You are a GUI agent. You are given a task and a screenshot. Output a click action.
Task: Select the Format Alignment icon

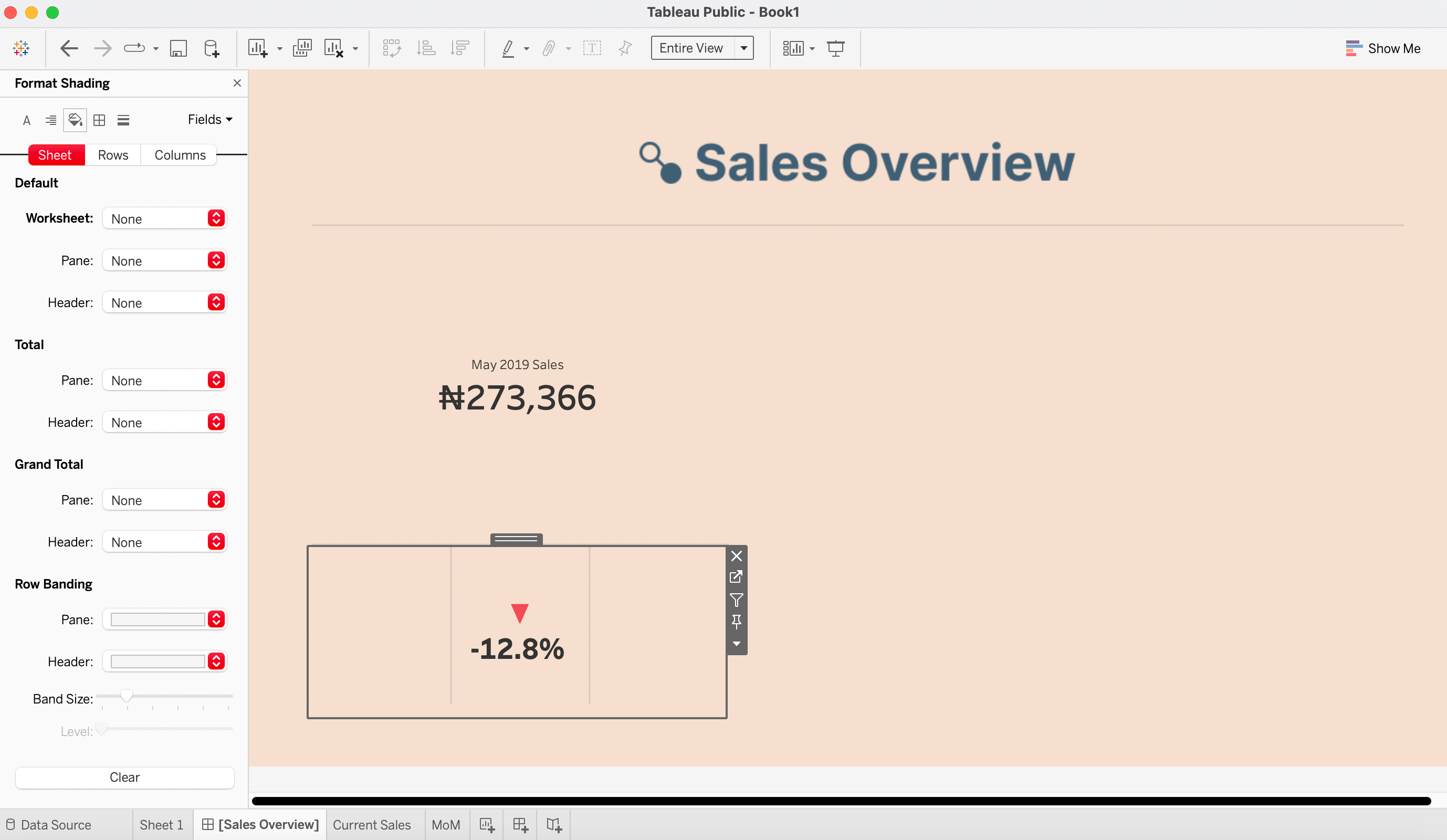coord(50,120)
